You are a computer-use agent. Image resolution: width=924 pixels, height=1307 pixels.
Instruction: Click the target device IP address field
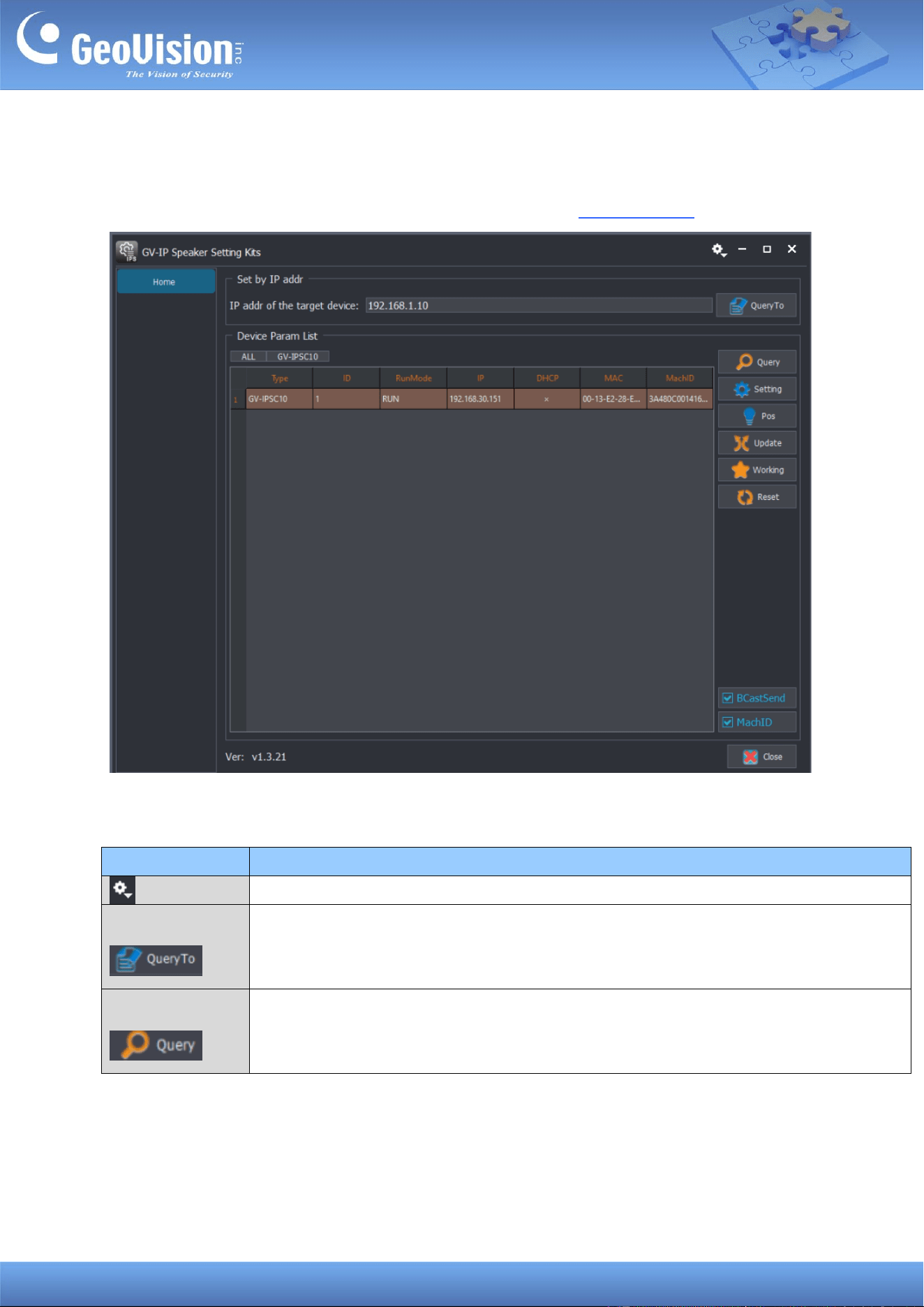(539, 306)
